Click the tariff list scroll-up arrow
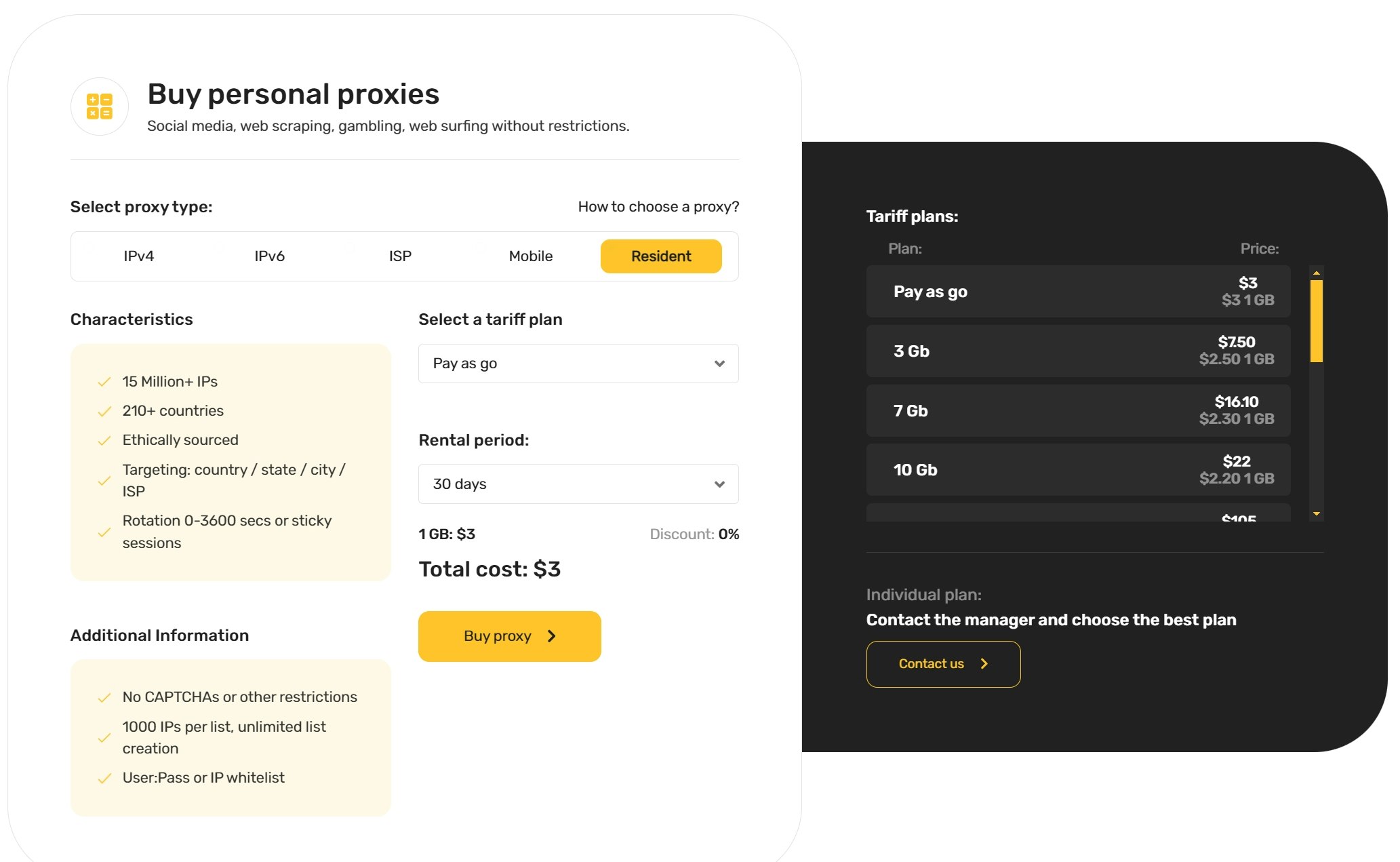 click(1316, 273)
